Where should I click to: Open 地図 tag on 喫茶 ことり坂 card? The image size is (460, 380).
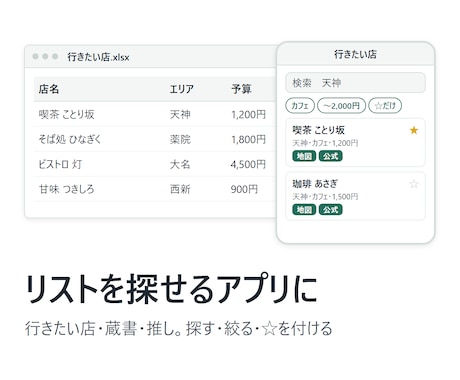click(304, 156)
